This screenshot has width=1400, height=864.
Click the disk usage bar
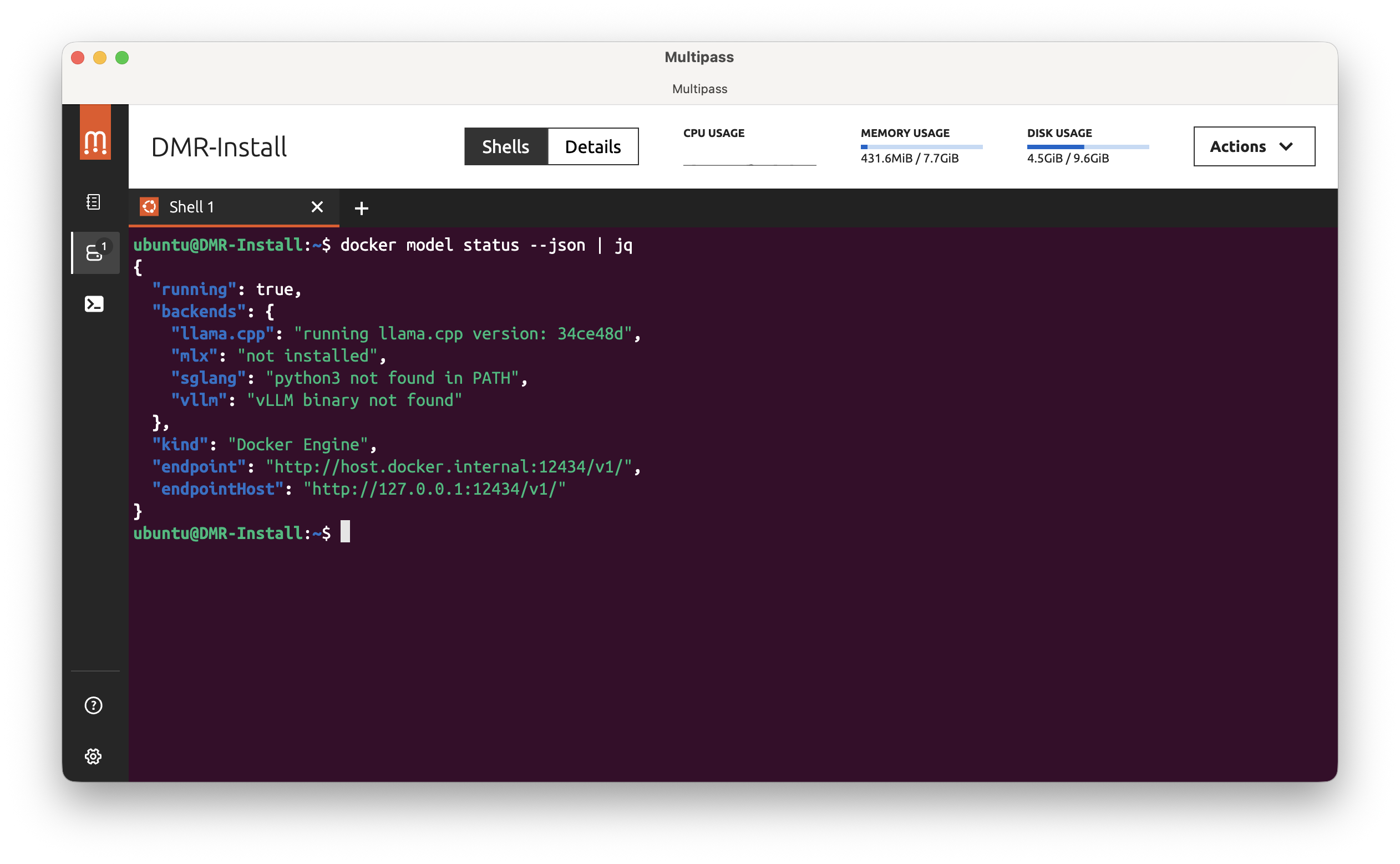point(1087,147)
